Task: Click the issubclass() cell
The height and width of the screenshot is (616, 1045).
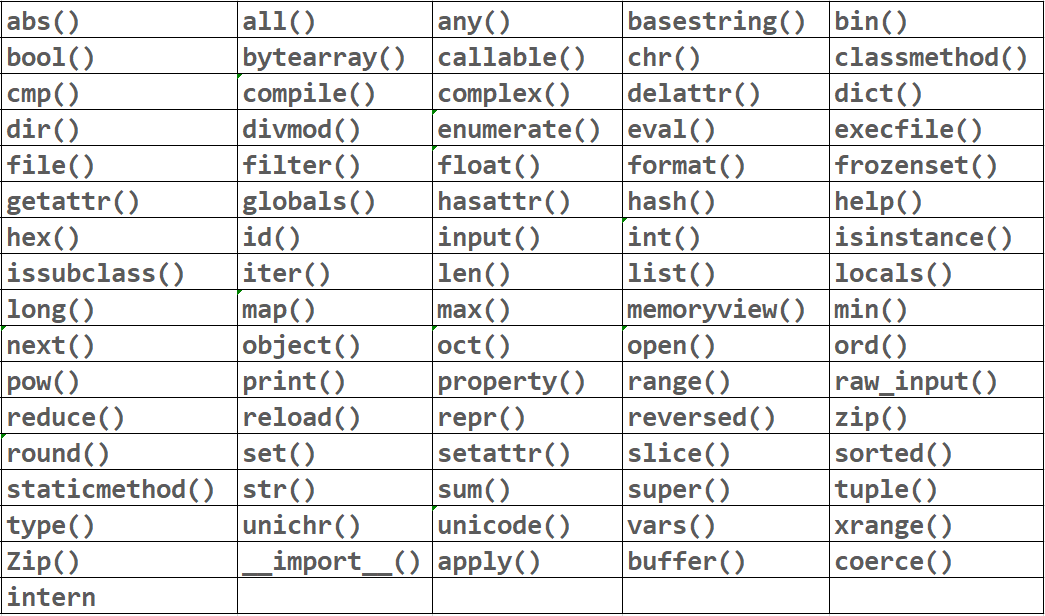Action: coord(96,273)
